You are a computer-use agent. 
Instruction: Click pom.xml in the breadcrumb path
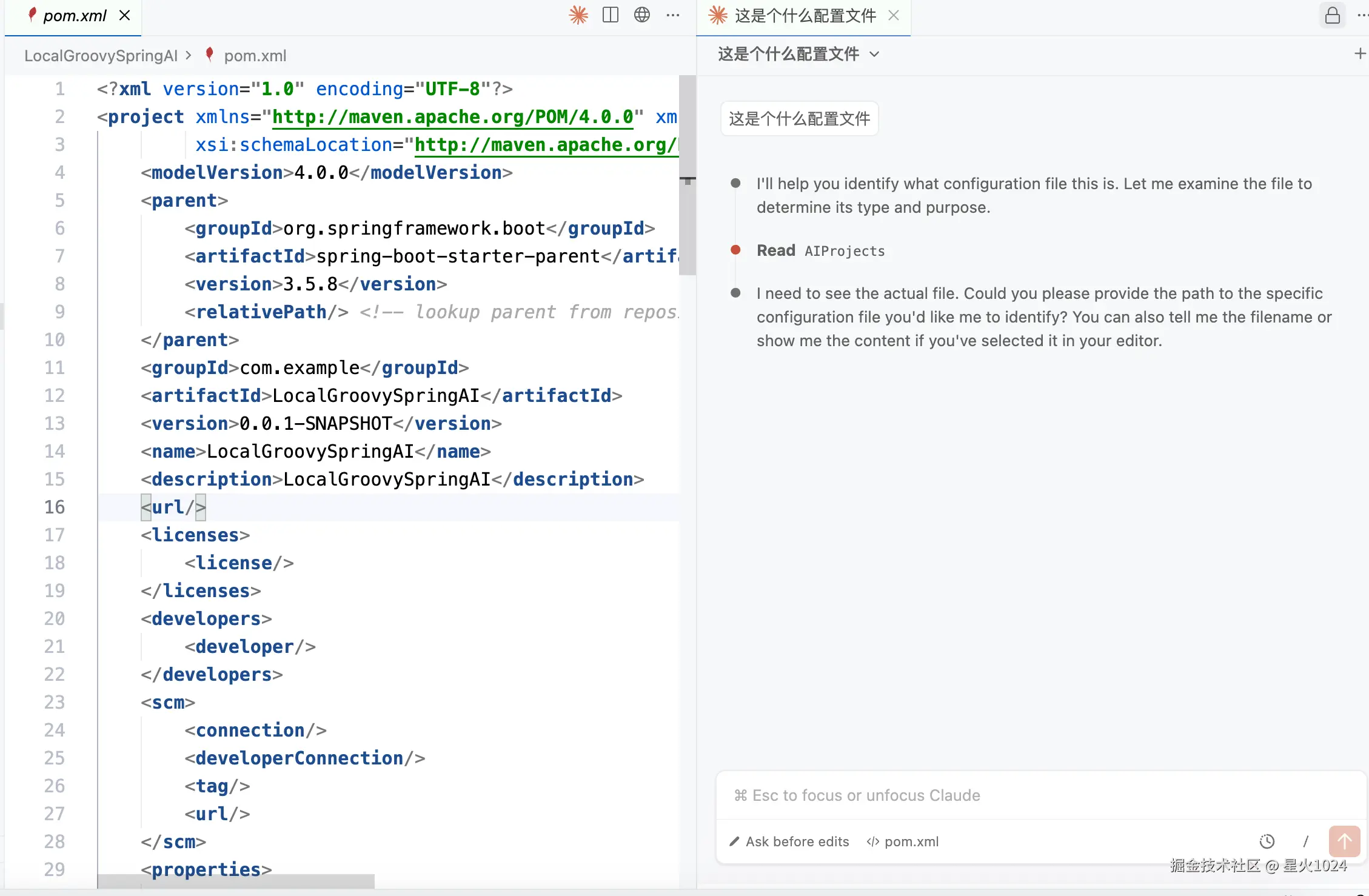255,56
